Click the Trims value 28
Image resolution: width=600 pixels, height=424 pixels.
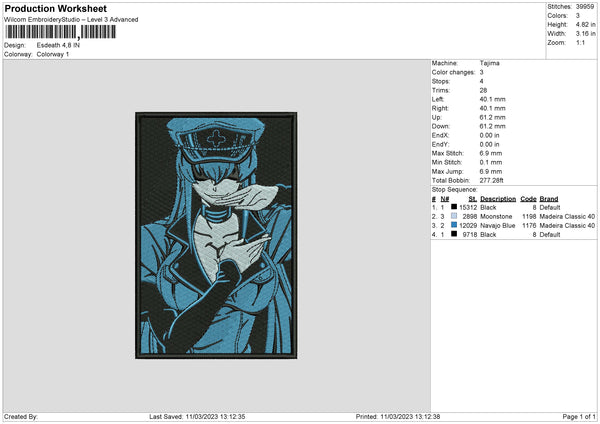click(483, 91)
